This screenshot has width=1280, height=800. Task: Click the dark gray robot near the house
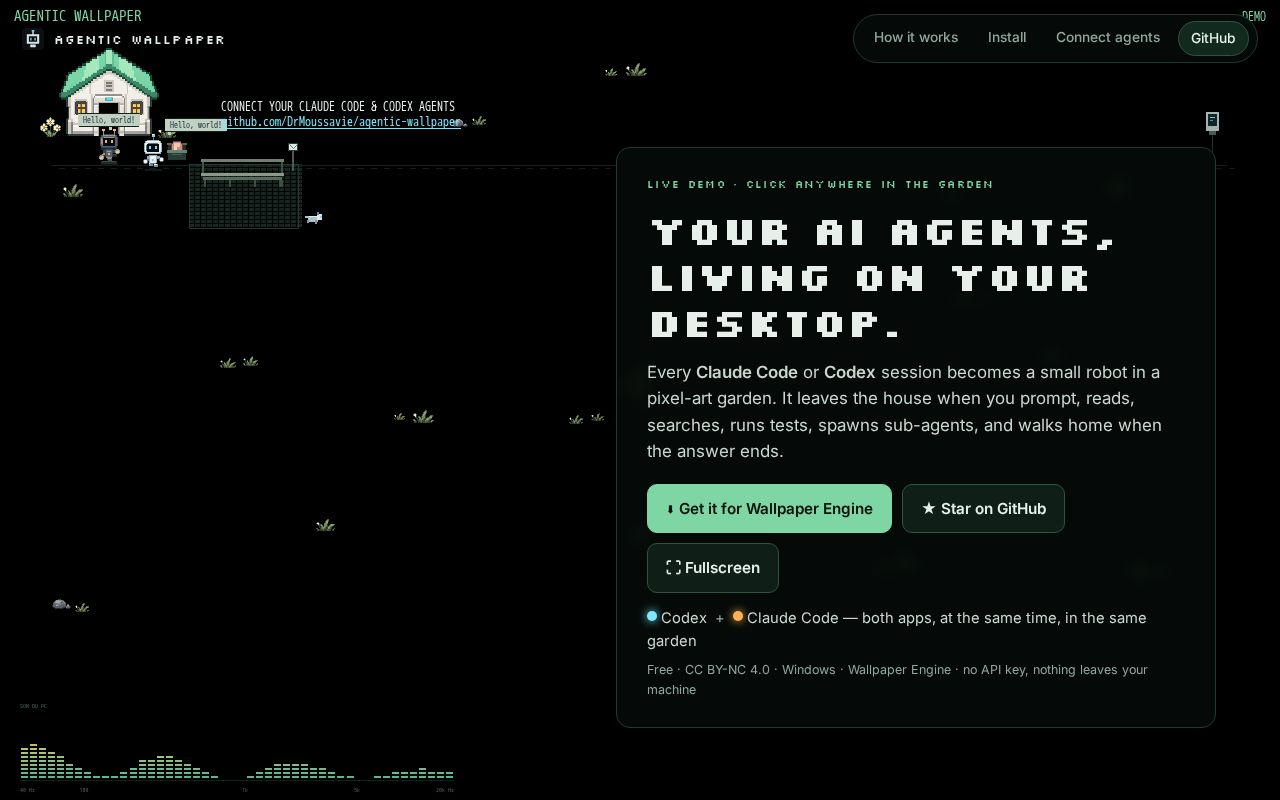coord(109,147)
